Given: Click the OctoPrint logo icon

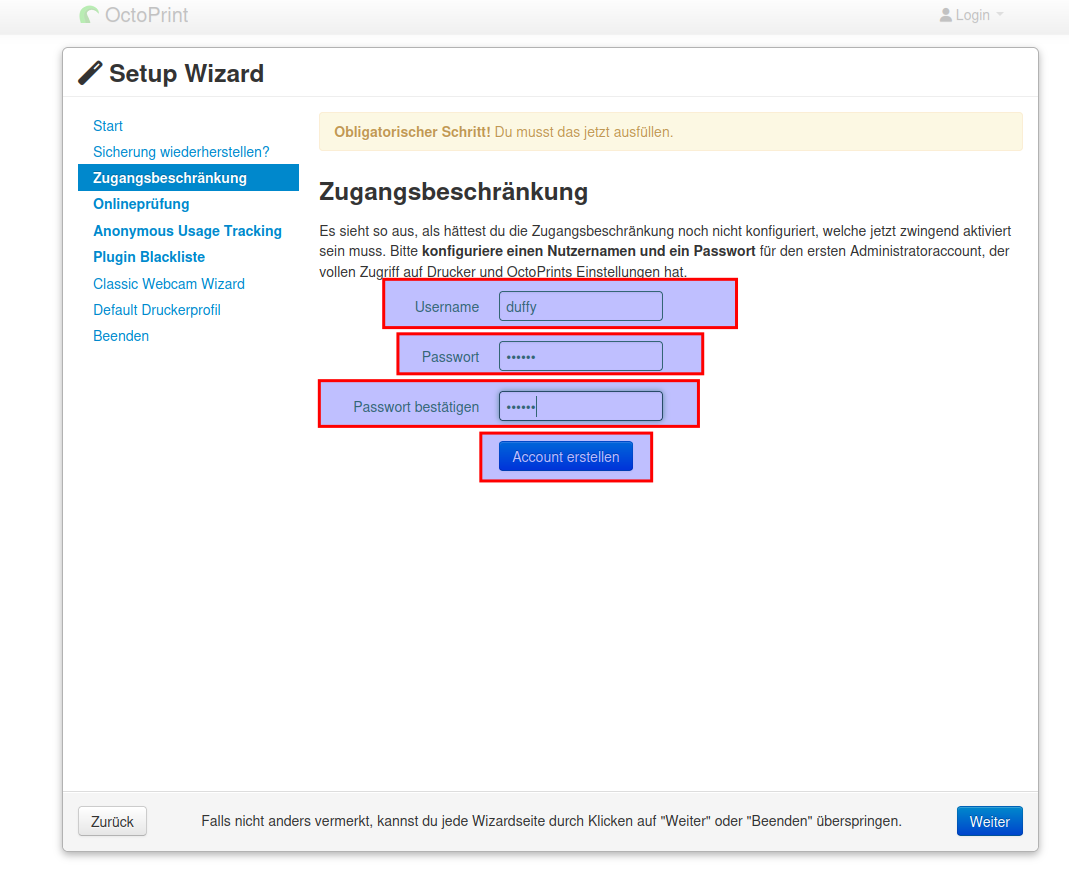Looking at the screenshot, I should pyautogui.click(x=90, y=15).
